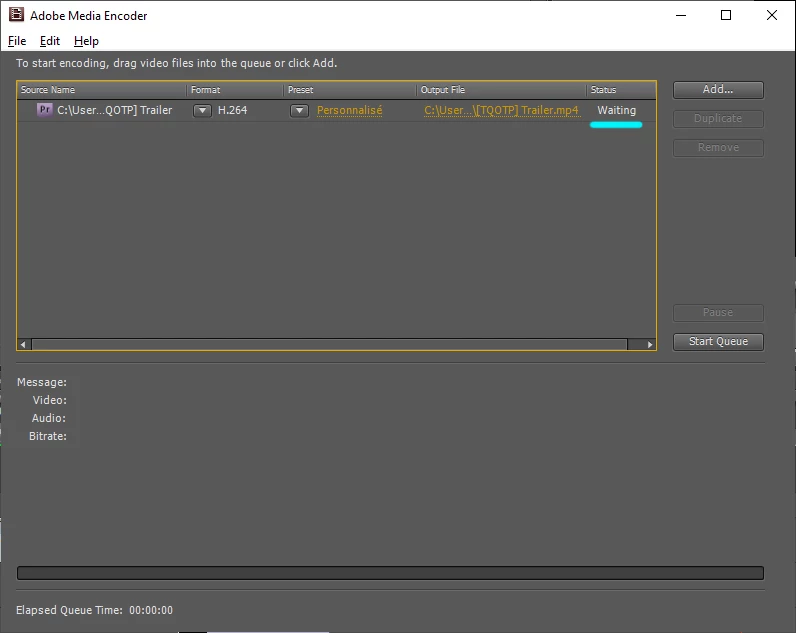Select the Status column header
The image size is (796, 633).
(x=621, y=90)
